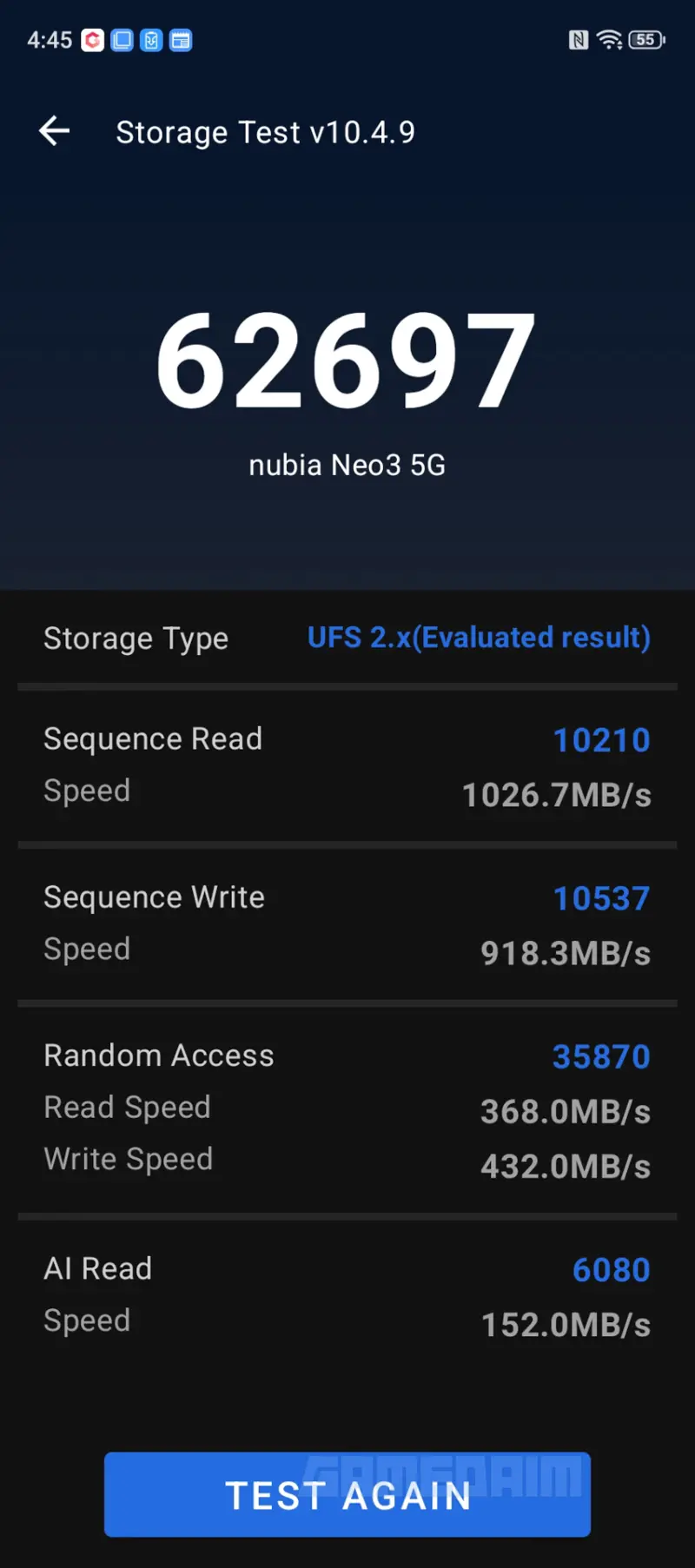
Task: Tap the total score 62697
Action: click(346, 360)
